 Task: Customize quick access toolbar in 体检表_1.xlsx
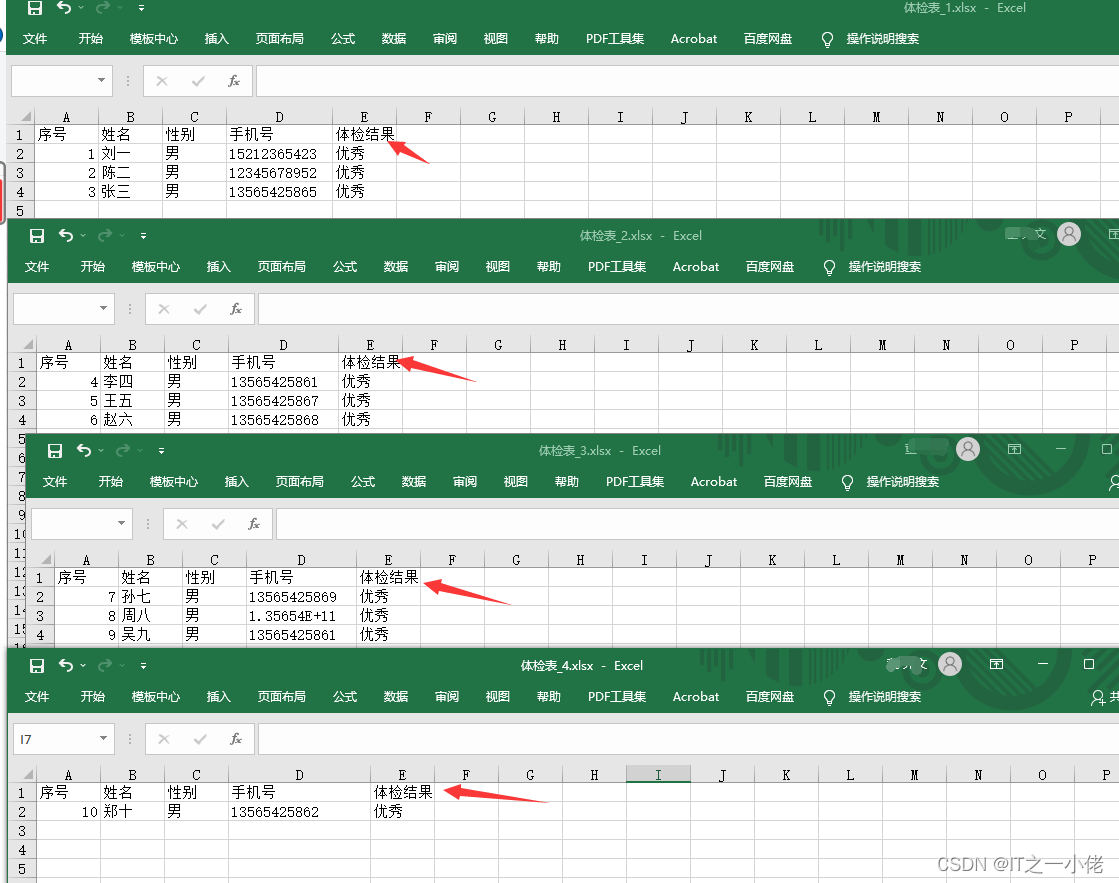click(x=141, y=8)
